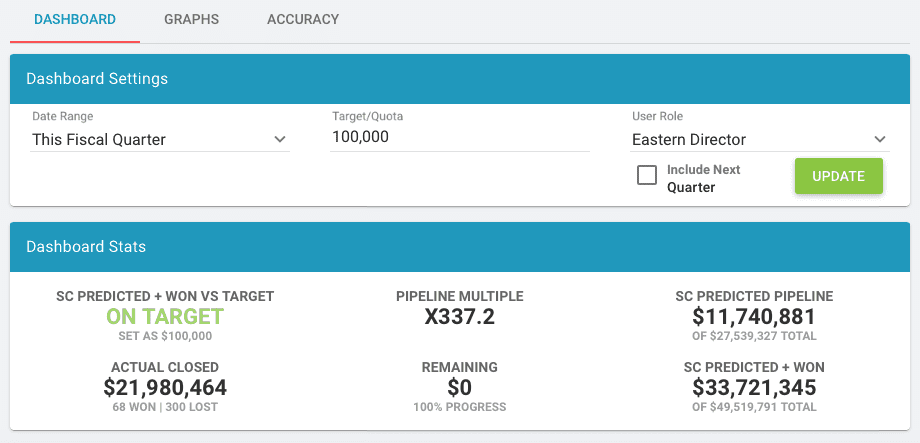Click the User Role chevron arrow
The image size is (920, 443).
tap(880, 139)
